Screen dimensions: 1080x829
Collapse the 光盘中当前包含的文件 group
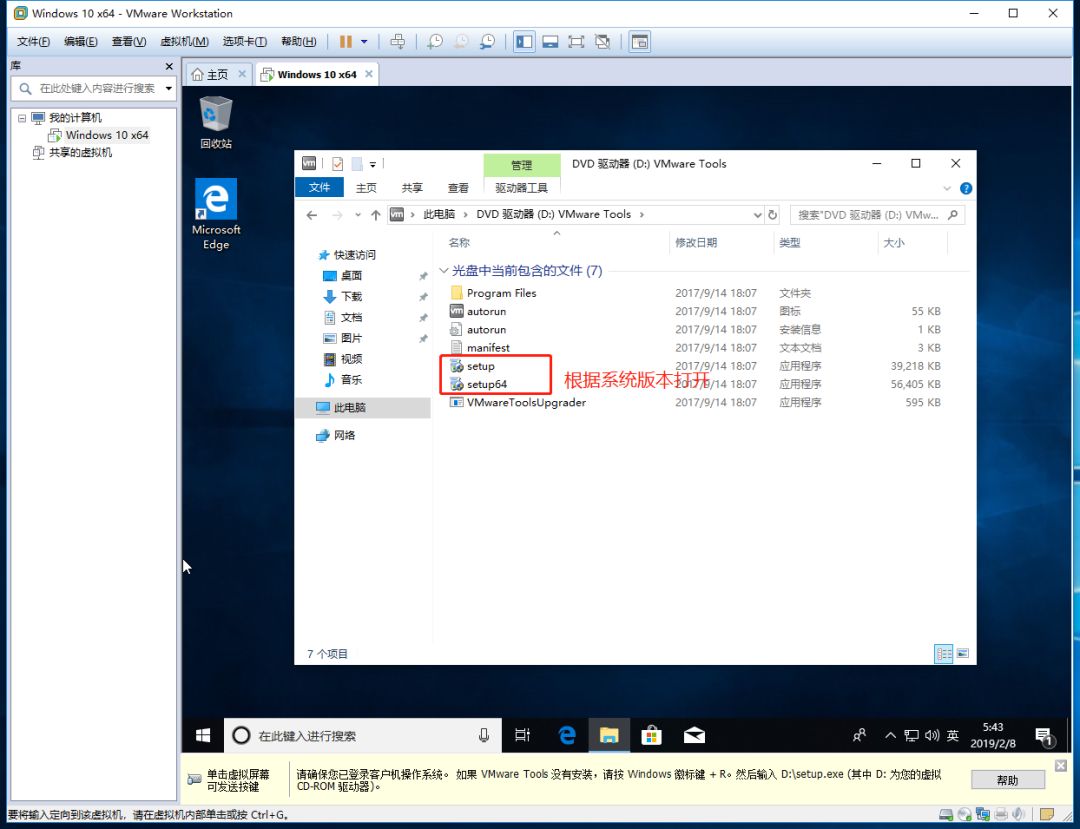(444, 271)
